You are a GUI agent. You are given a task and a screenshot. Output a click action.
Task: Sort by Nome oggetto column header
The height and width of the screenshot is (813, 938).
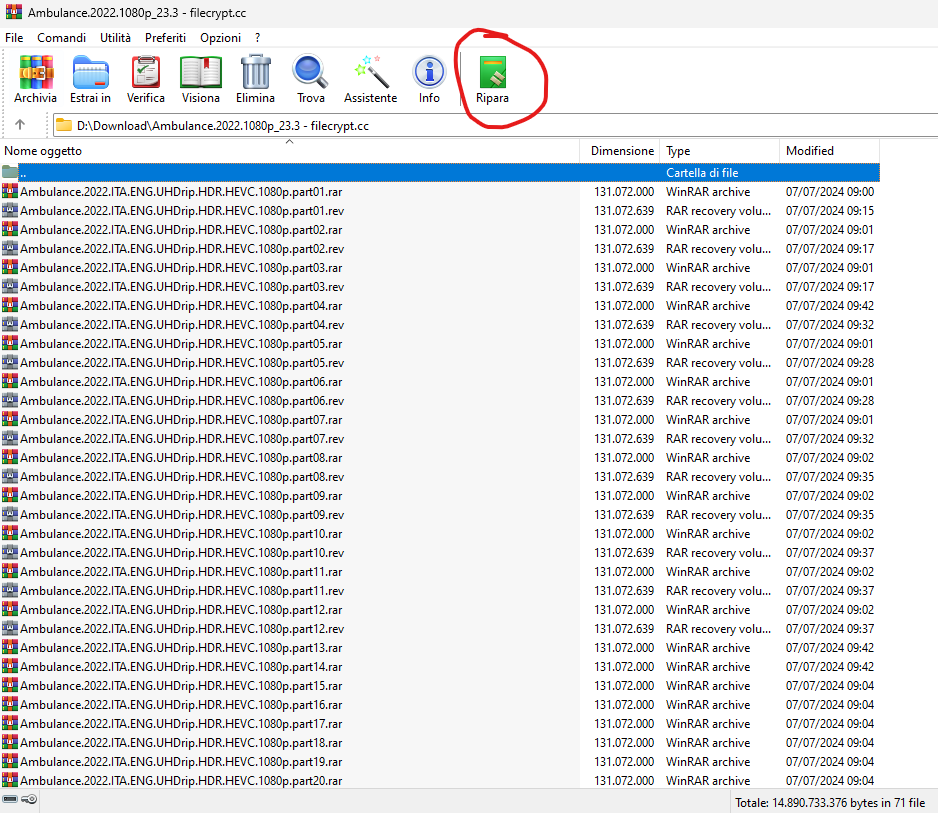[290, 151]
